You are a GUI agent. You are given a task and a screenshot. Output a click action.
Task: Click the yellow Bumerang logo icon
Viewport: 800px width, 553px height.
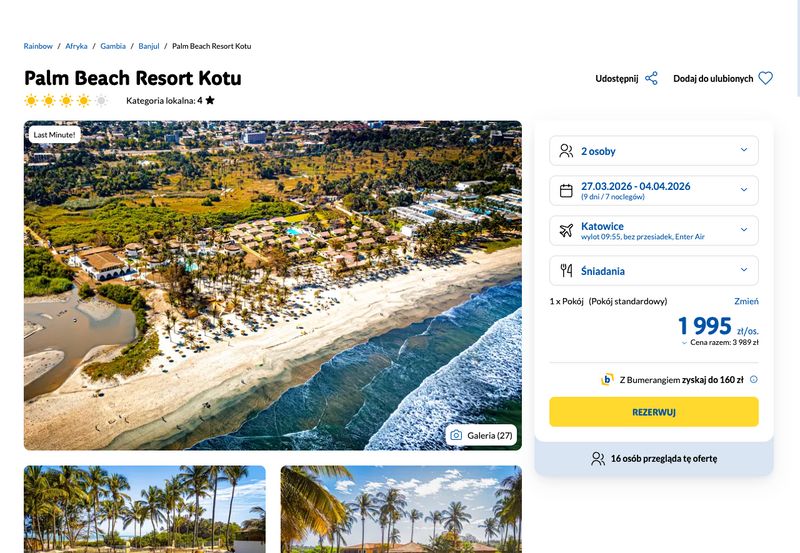click(607, 380)
